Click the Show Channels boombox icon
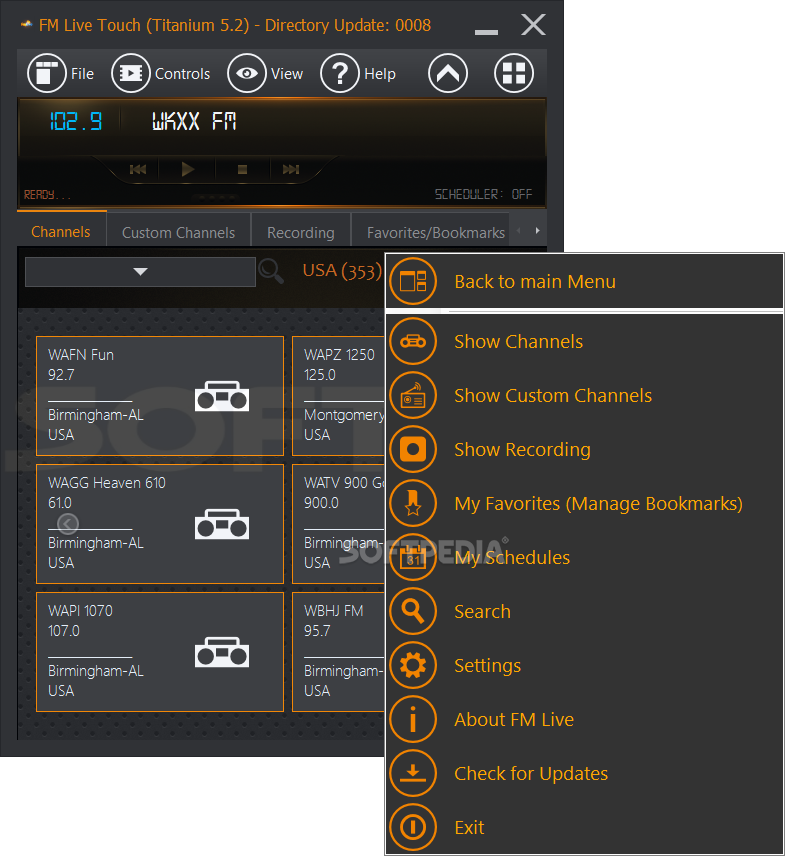The width and height of the screenshot is (785, 856). pos(413,341)
